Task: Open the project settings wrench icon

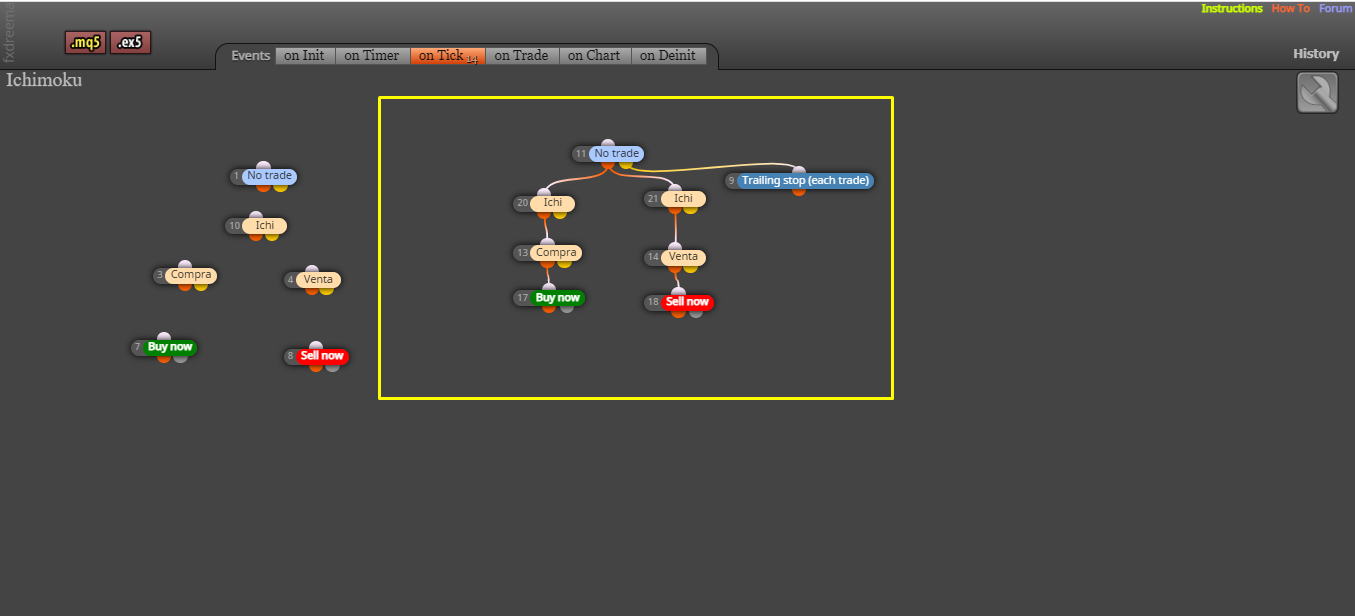Action: click(1317, 93)
